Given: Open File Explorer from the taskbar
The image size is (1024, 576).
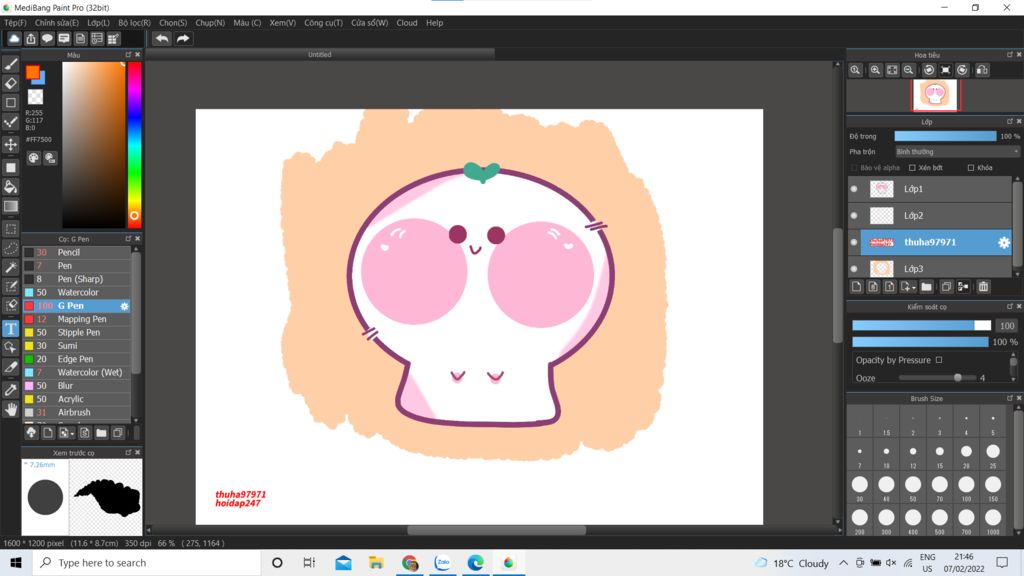Looking at the screenshot, I should [376, 563].
